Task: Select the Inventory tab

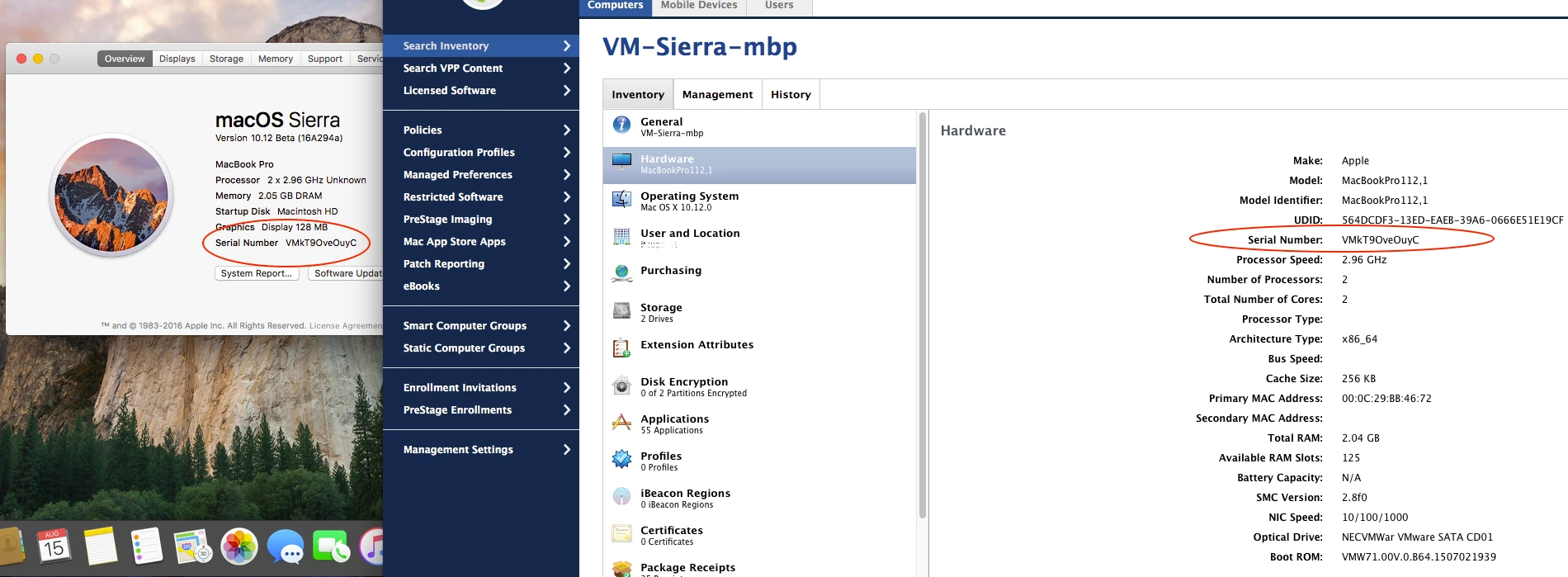Action: (x=638, y=94)
